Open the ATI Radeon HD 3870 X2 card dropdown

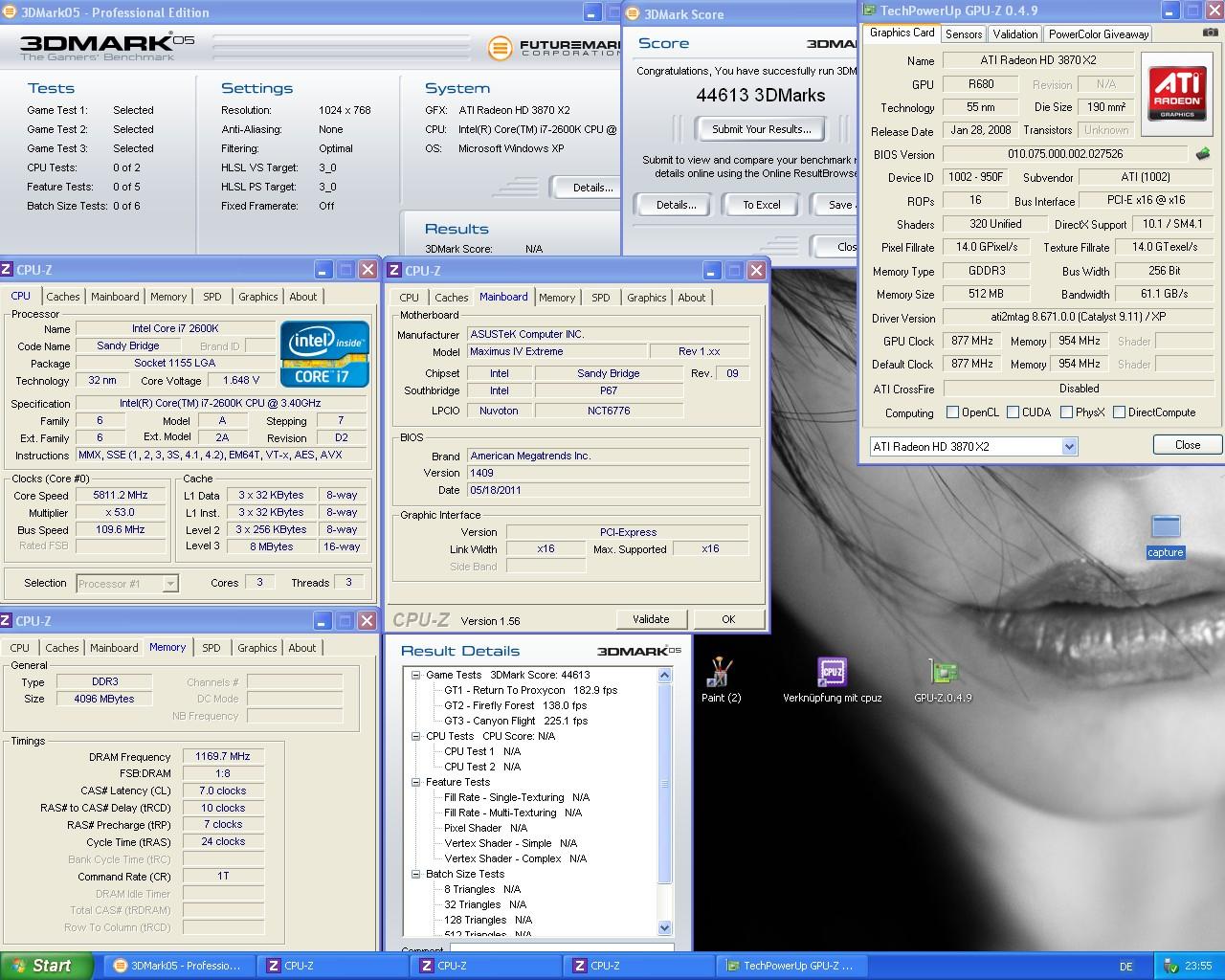tap(1069, 447)
